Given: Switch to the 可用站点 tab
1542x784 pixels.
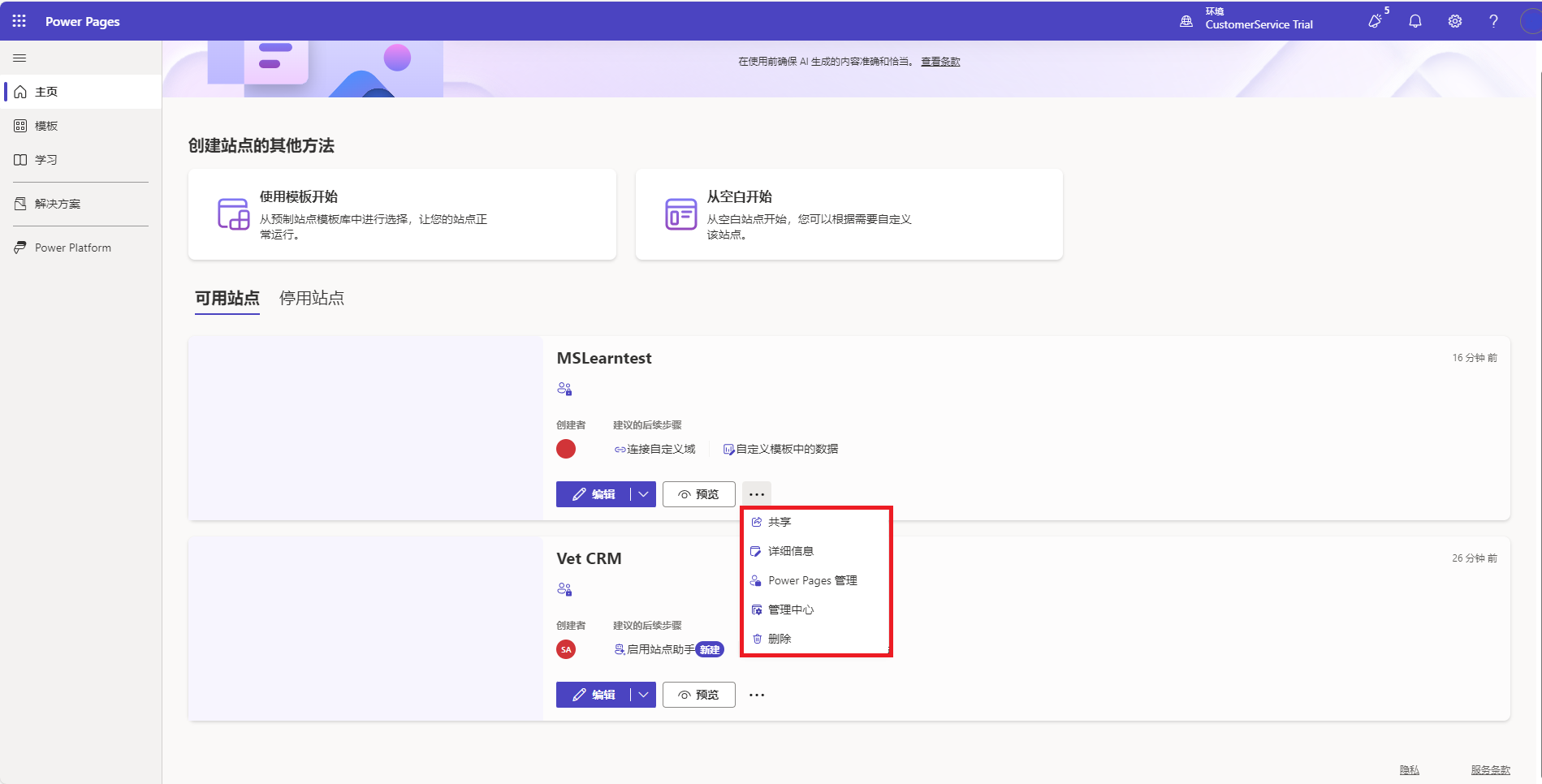Looking at the screenshot, I should point(227,299).
